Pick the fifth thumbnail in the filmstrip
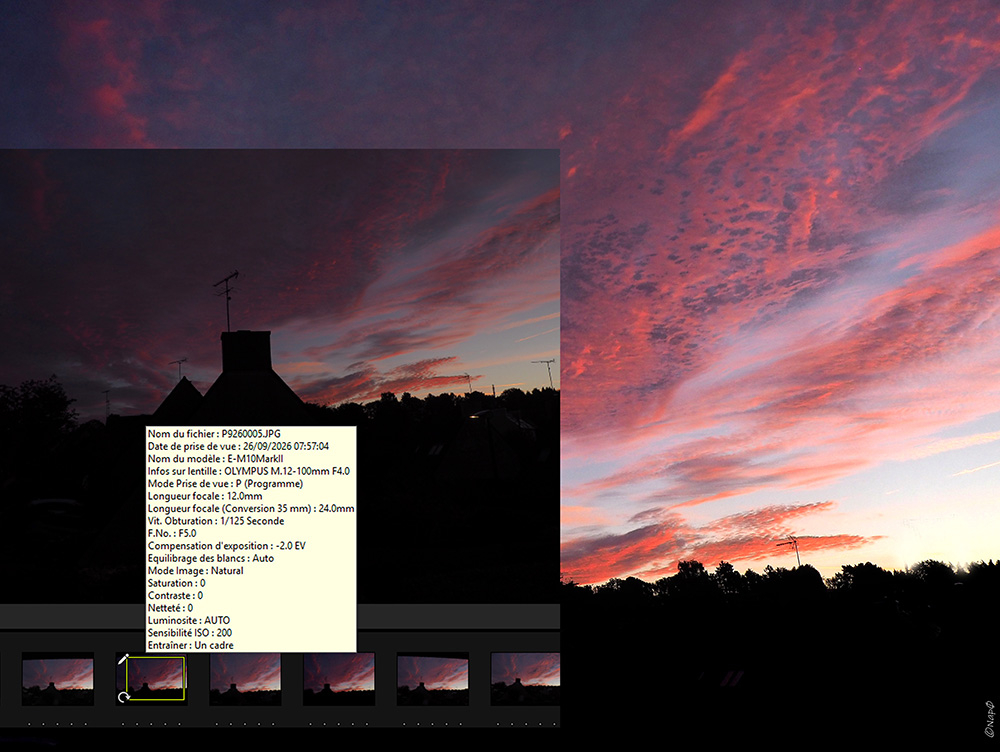1000x752 pixels. coord(432,679)
